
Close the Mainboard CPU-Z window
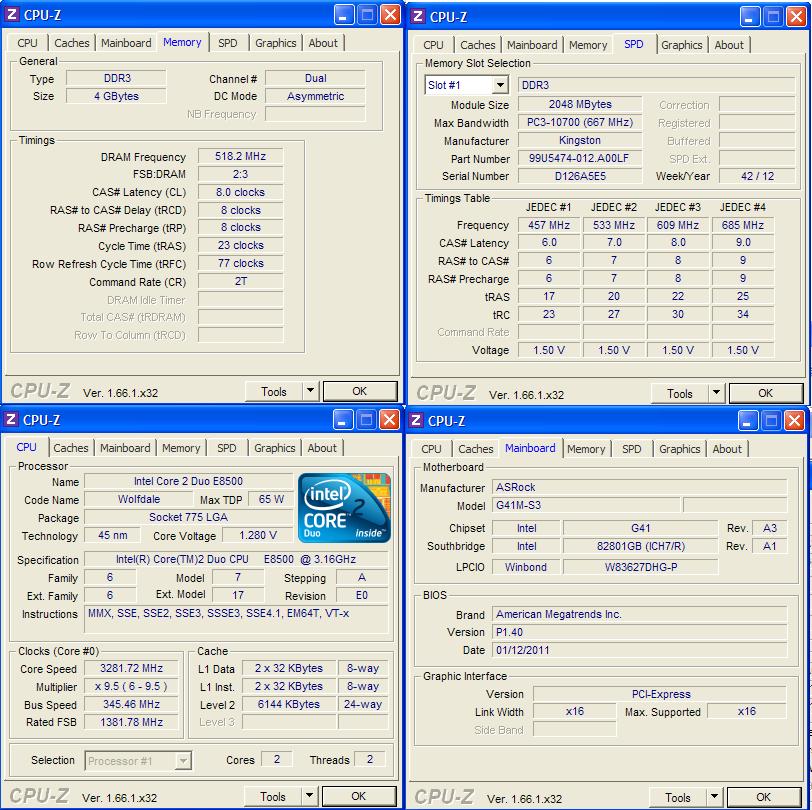(794, 421)
